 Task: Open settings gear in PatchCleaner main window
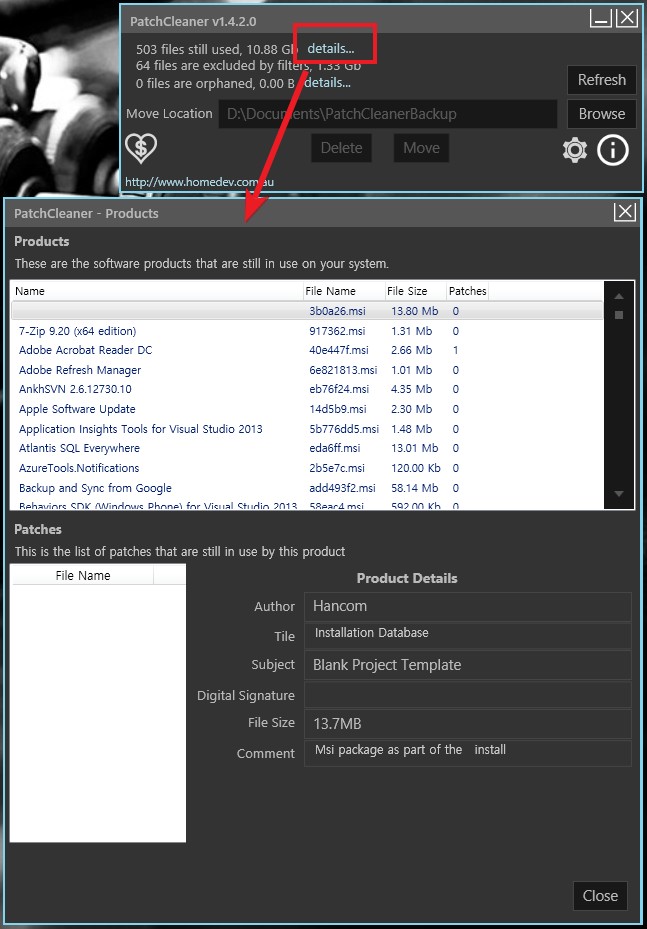point(575,150)
